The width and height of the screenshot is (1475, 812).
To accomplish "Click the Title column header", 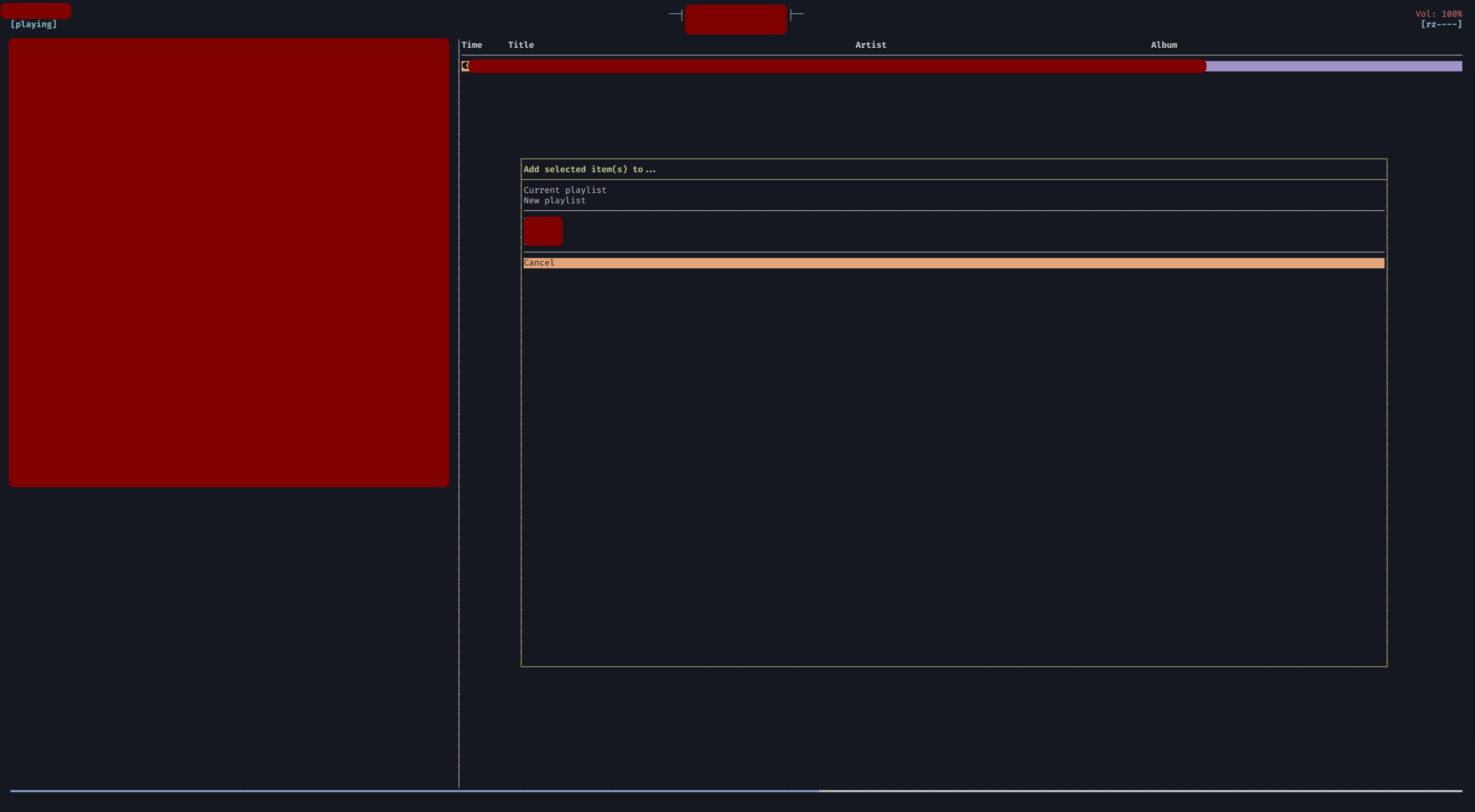I will [520, 45].
